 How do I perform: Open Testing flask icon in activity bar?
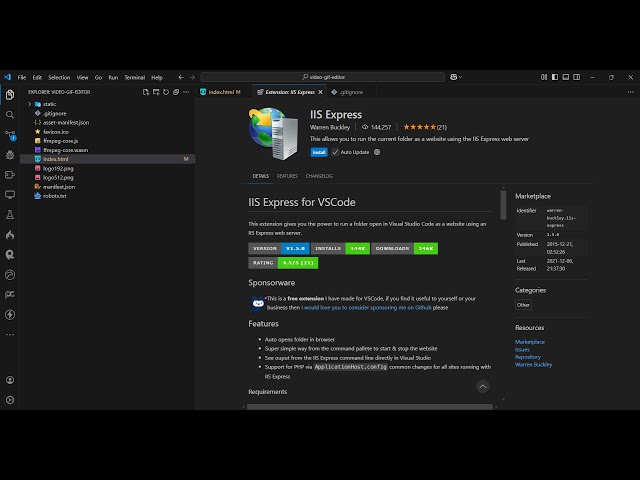[10, 214]
